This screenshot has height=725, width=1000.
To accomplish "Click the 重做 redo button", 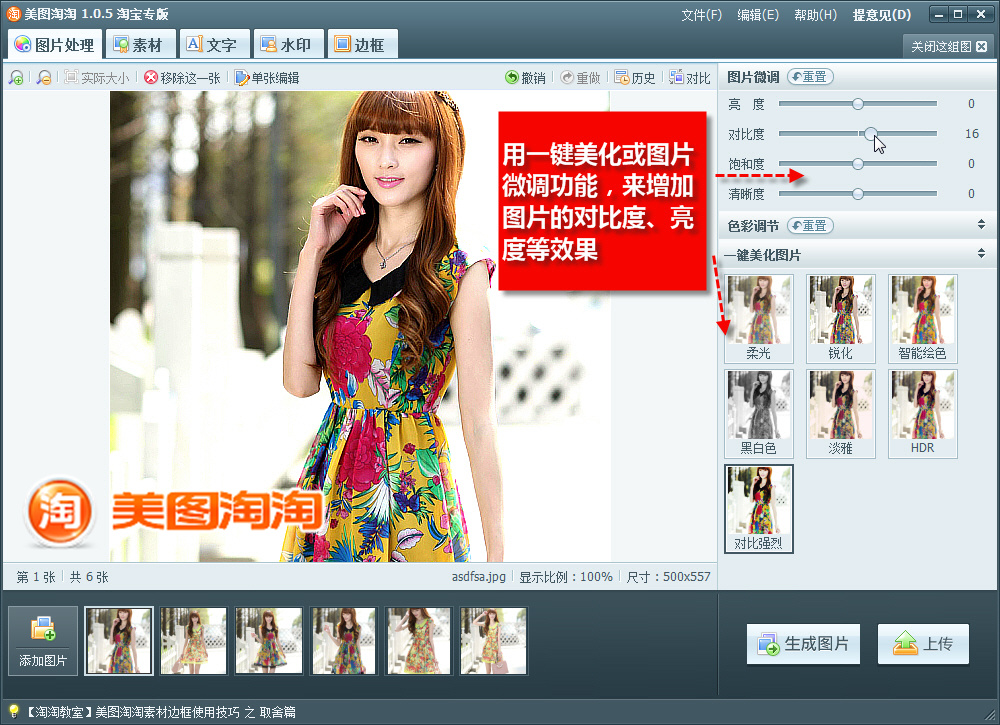I will tap(580, 78).
